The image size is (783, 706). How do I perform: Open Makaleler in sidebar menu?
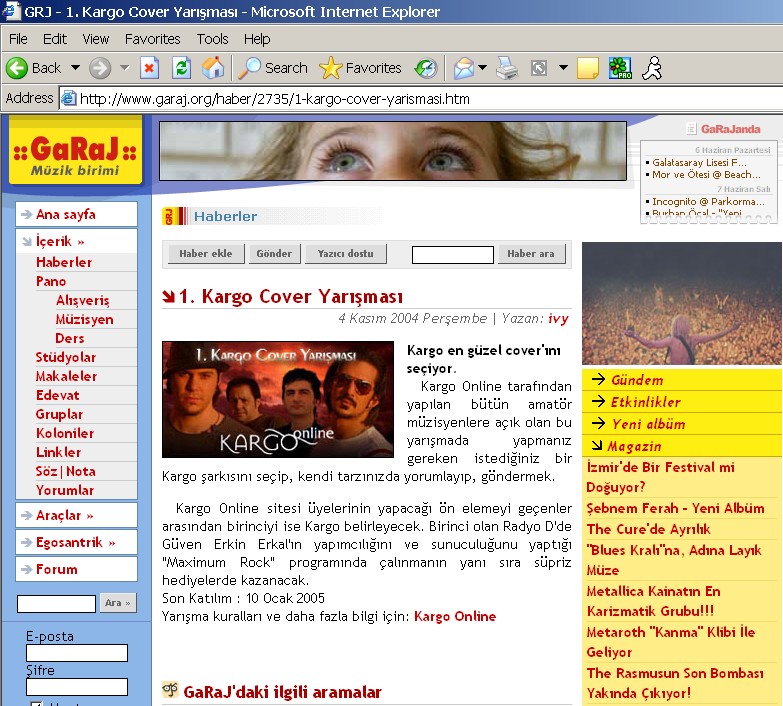66,376
